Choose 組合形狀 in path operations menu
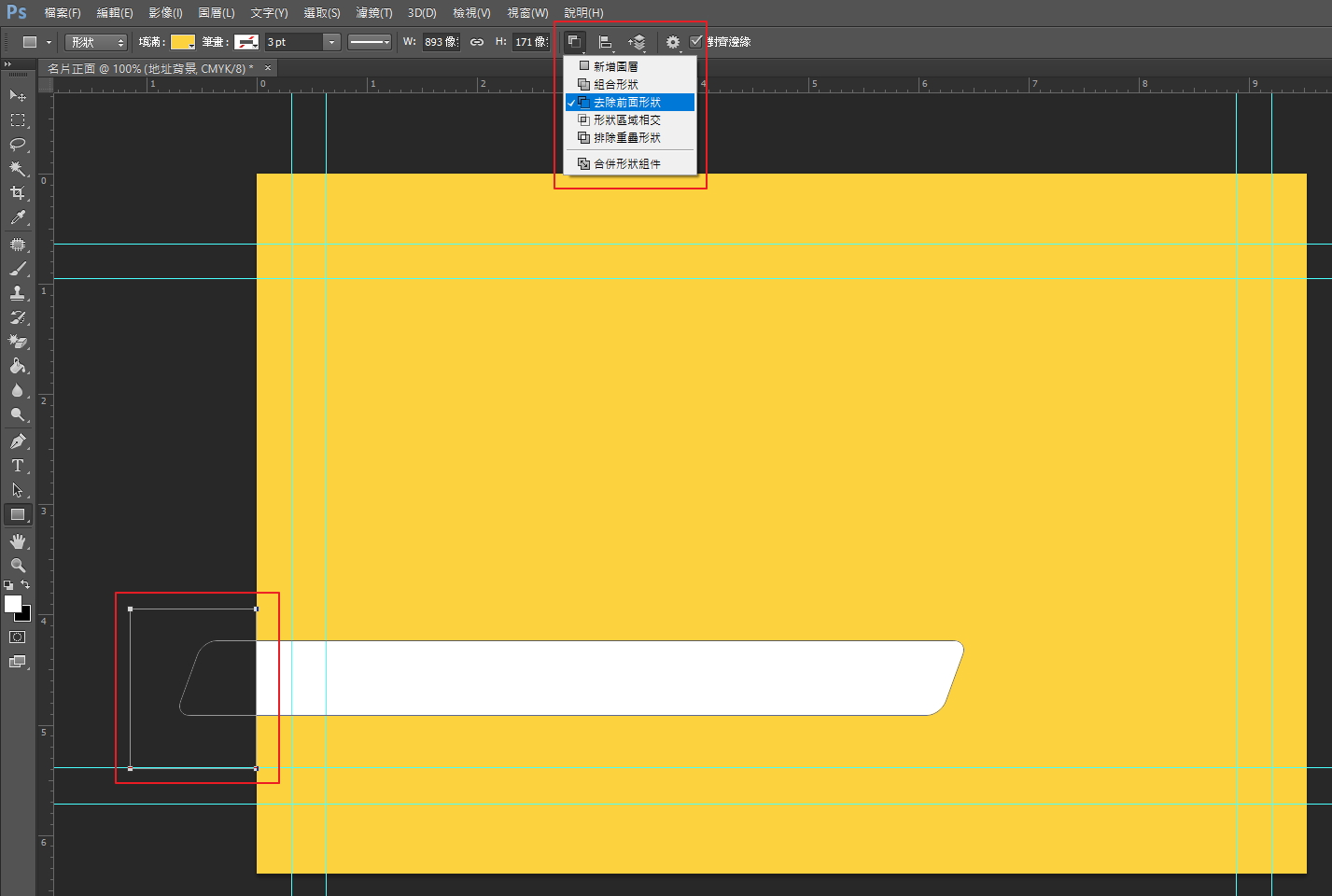1332x896 pixels. point(630,84)
